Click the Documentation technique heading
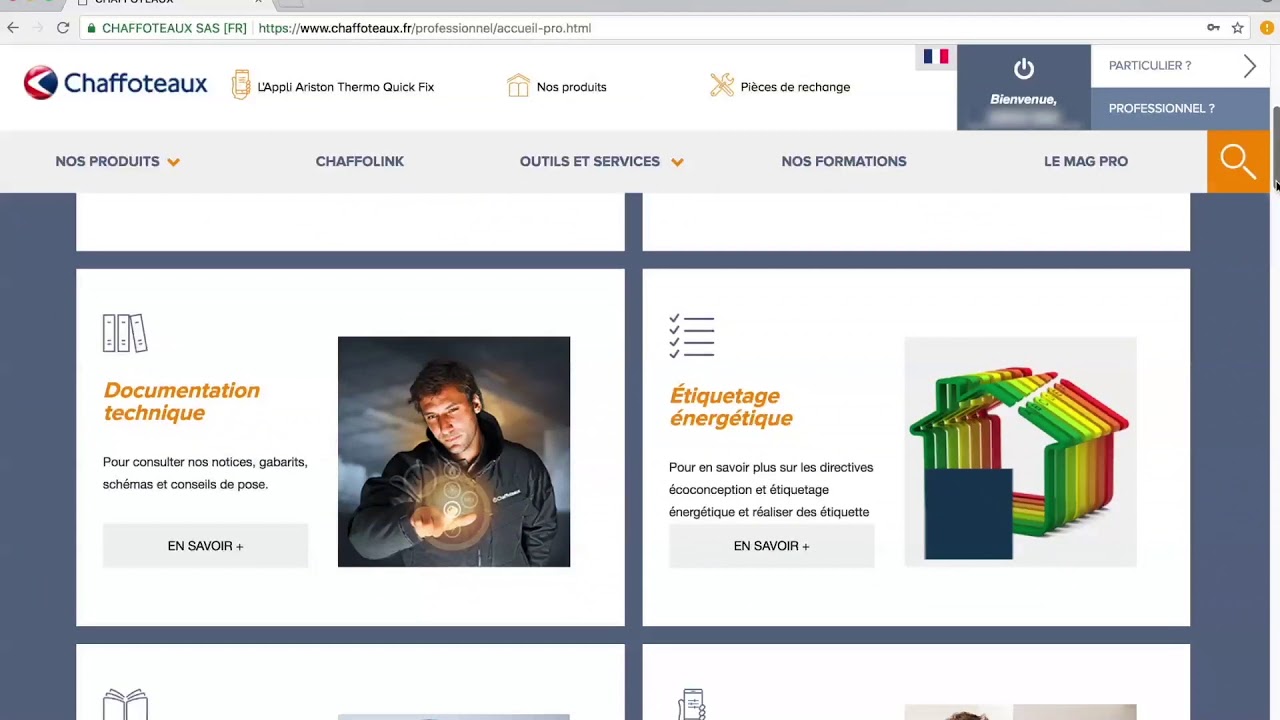This screenshot has width=1280, height=720. click(181, 401)
